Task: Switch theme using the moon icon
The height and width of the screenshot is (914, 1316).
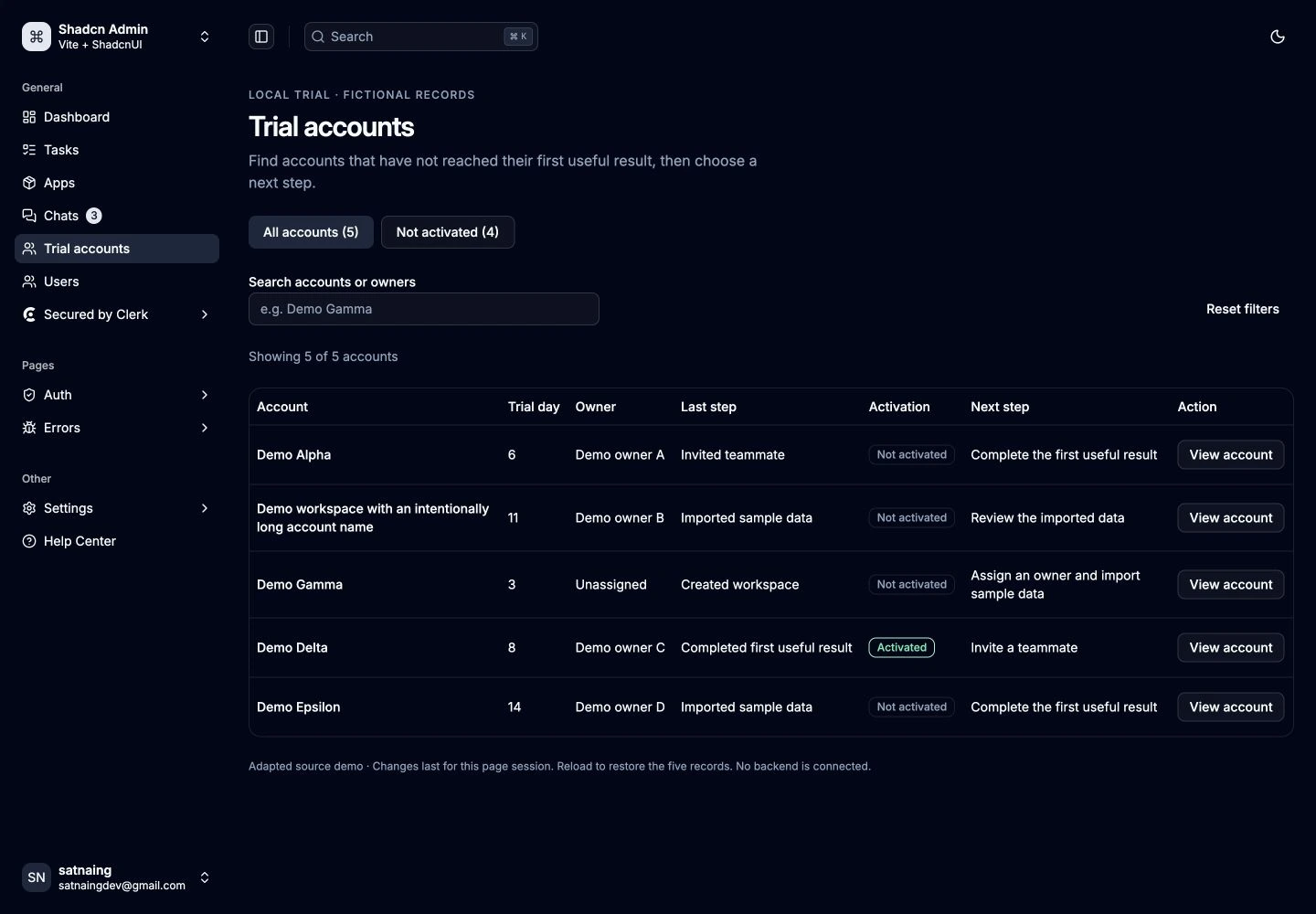Action: coord(1278,37)
